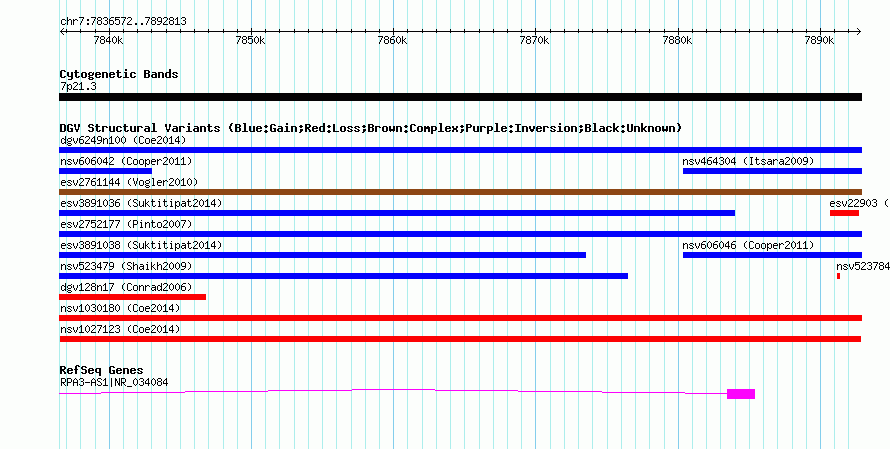The image size is (890, 449).
Task: Click the blue bar under esv2752177
Action: [460, 234]
